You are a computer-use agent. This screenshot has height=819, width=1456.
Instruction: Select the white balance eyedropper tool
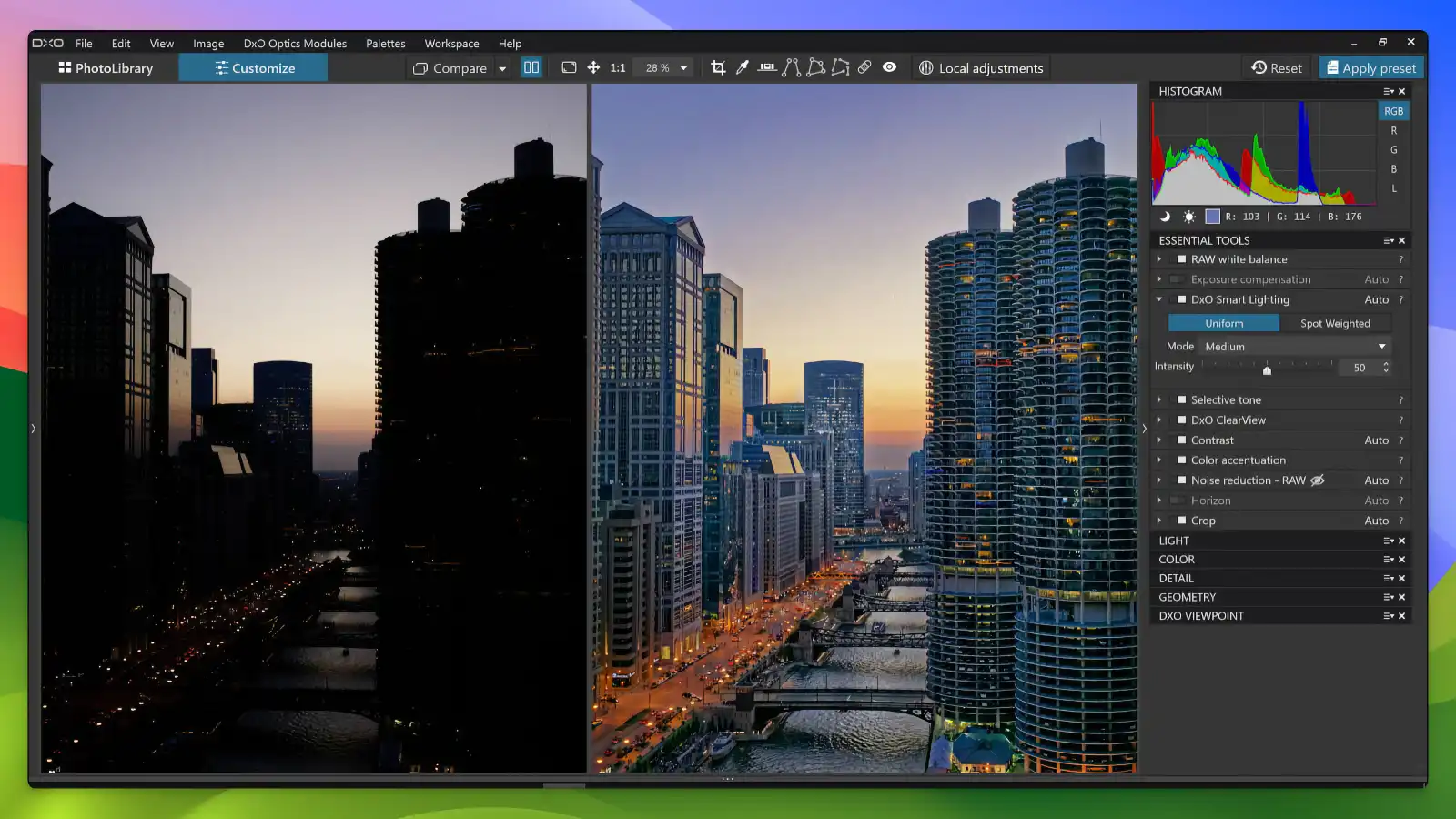point(742,66)
